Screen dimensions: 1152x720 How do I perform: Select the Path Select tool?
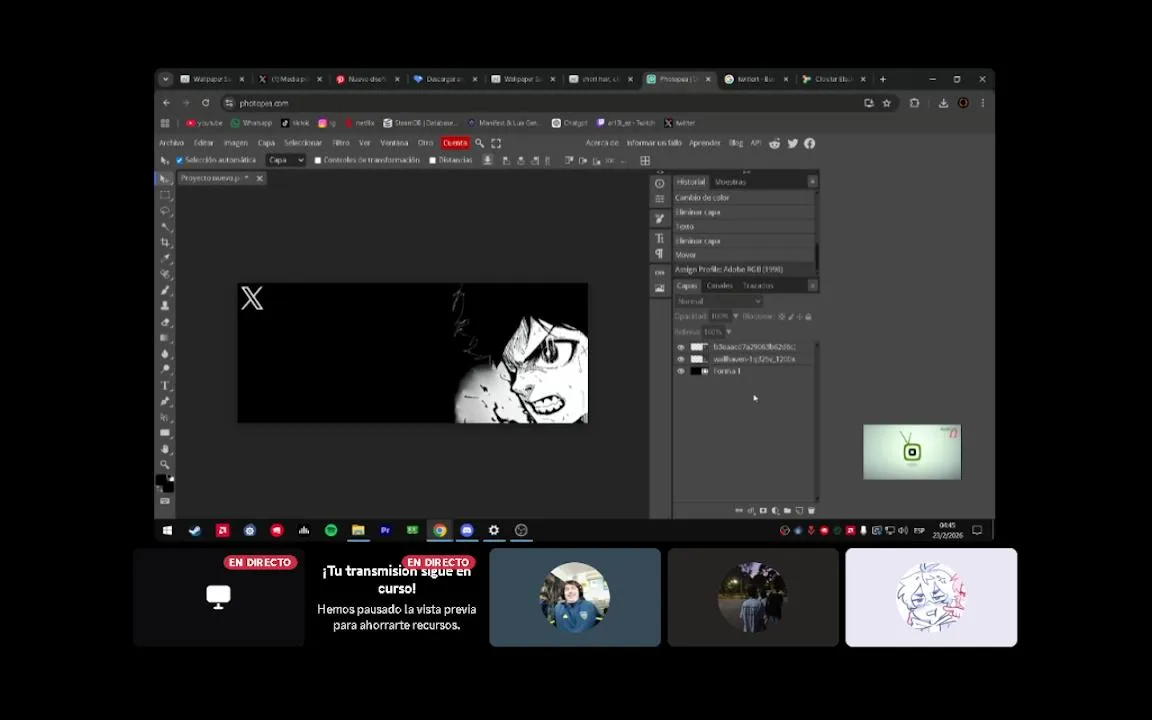pyautogui.click(x=165, y=417)
